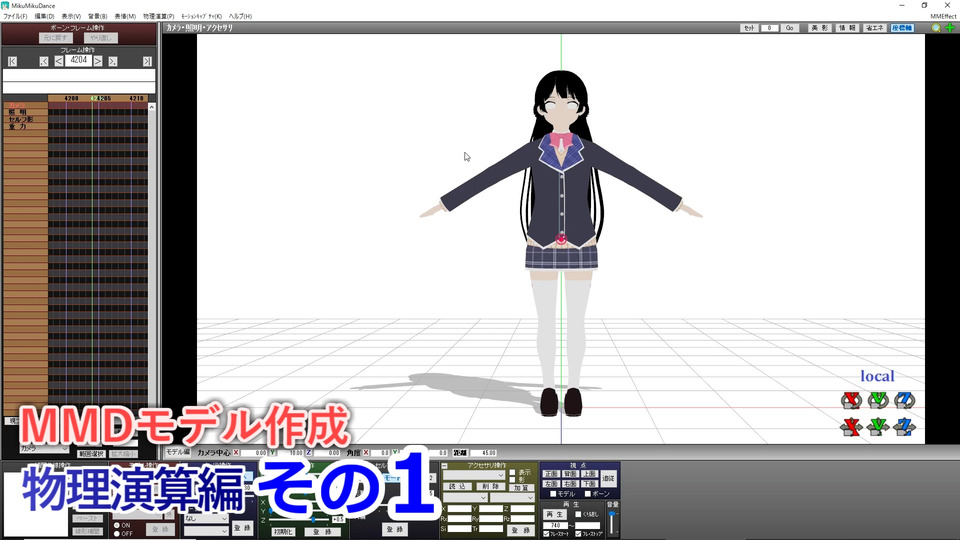Open 表示(V) menu
Image resolution: width=960 pixels, height=540 pixels.
point(71,17)
